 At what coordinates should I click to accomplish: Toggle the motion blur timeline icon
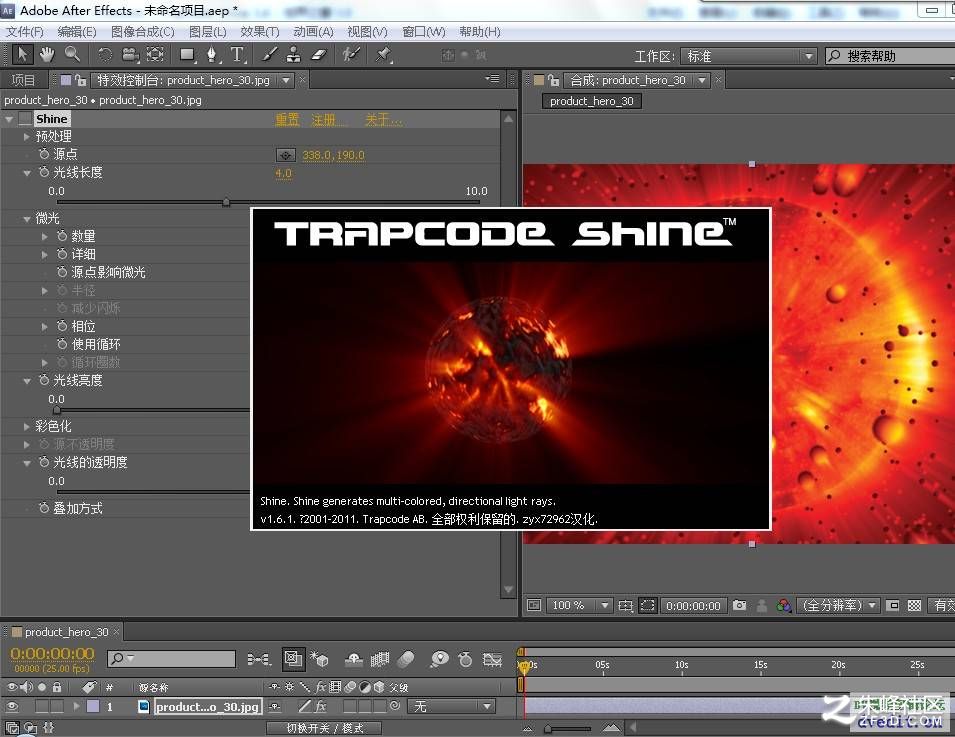[406, 659]
